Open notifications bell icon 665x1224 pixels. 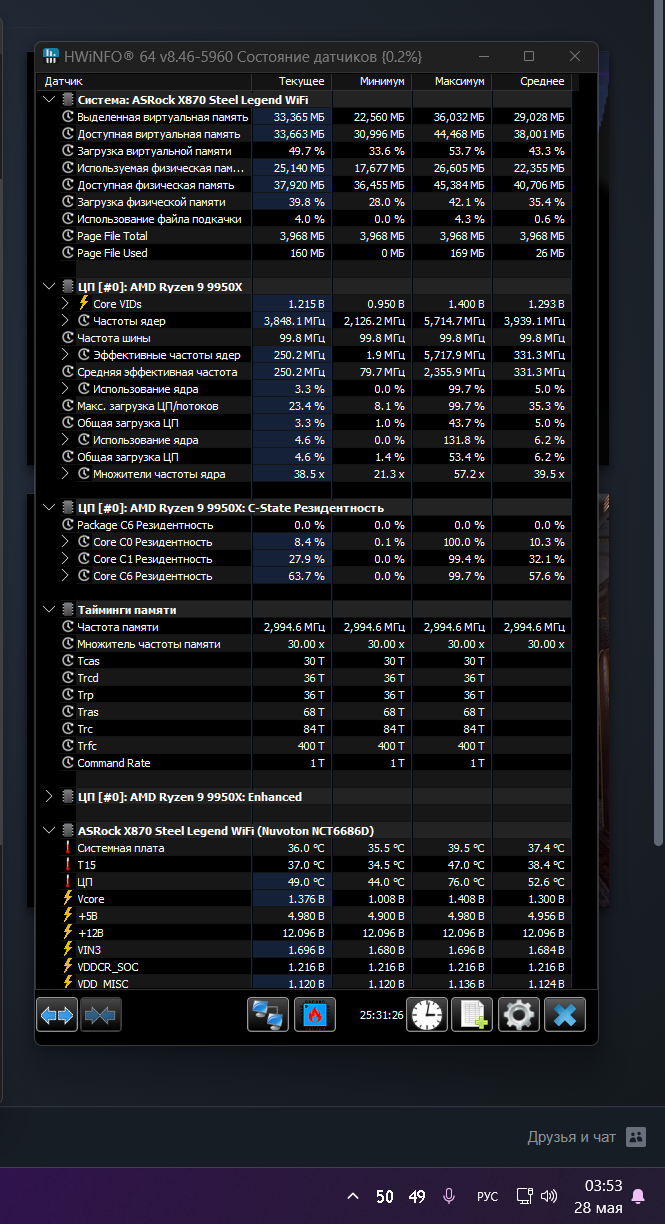(x=638, y=1196)
